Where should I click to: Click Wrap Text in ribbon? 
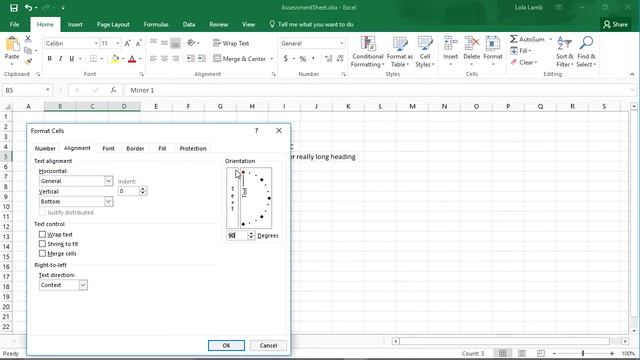click(231, 43)
